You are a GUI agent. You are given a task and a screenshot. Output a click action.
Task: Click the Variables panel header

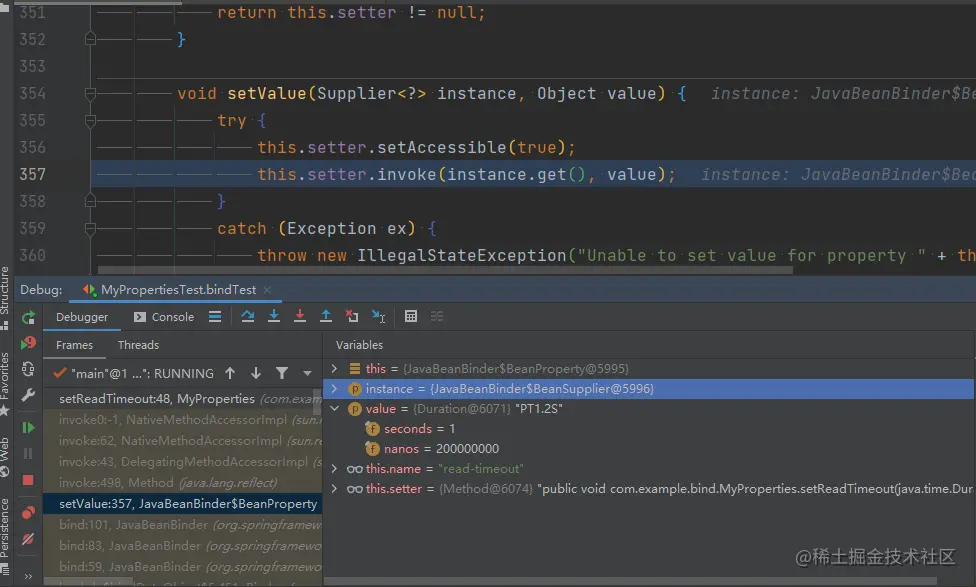(x=359, y=345)
